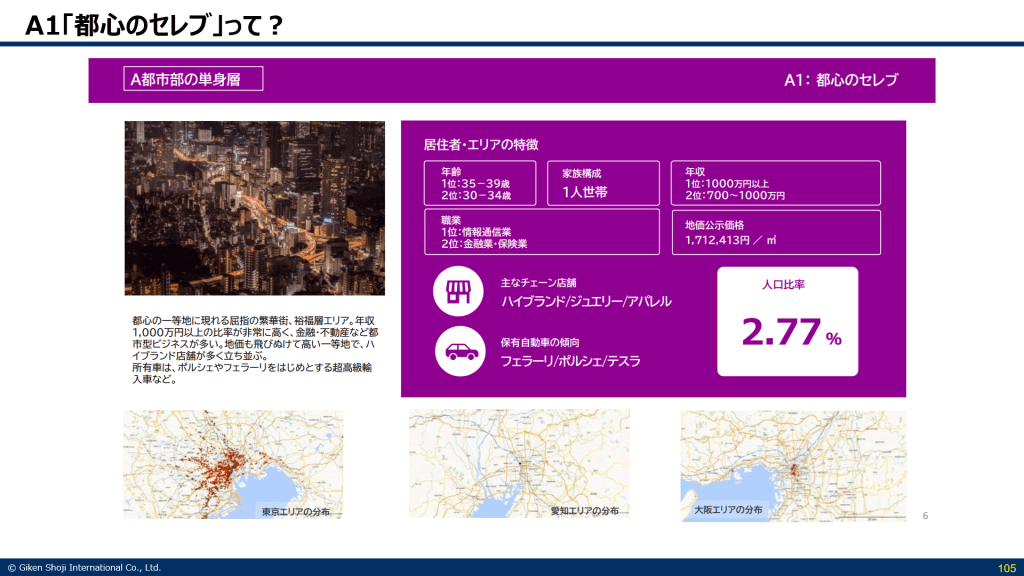
Task: Click the slide title A1「都心のセレブ」って？
Action: [154, 25]
